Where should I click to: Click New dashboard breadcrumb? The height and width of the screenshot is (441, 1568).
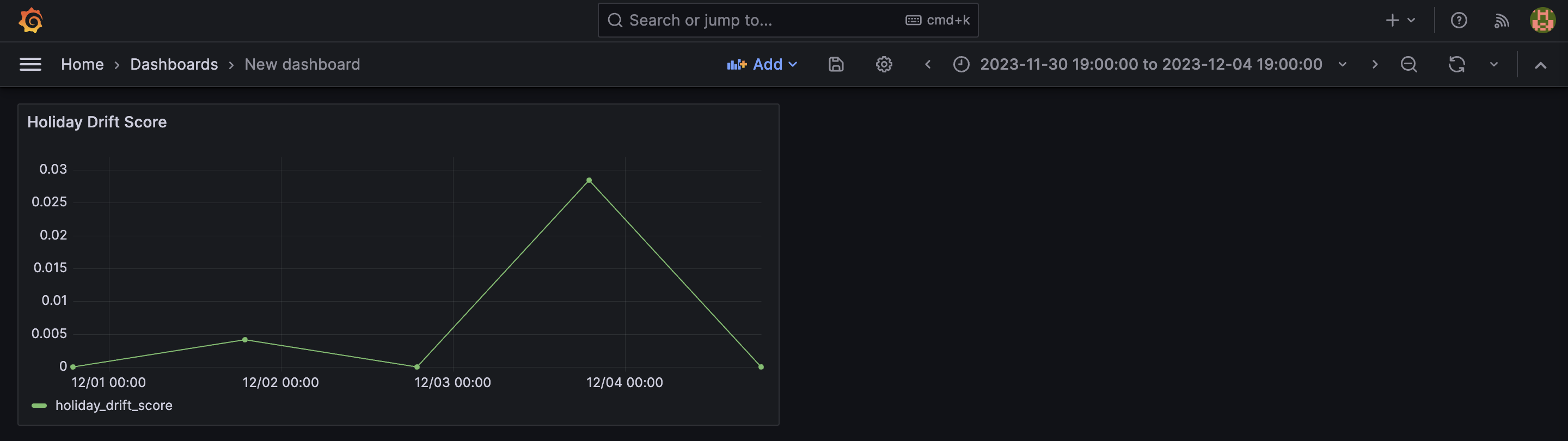pyautogui.click(x=302, y=65)
